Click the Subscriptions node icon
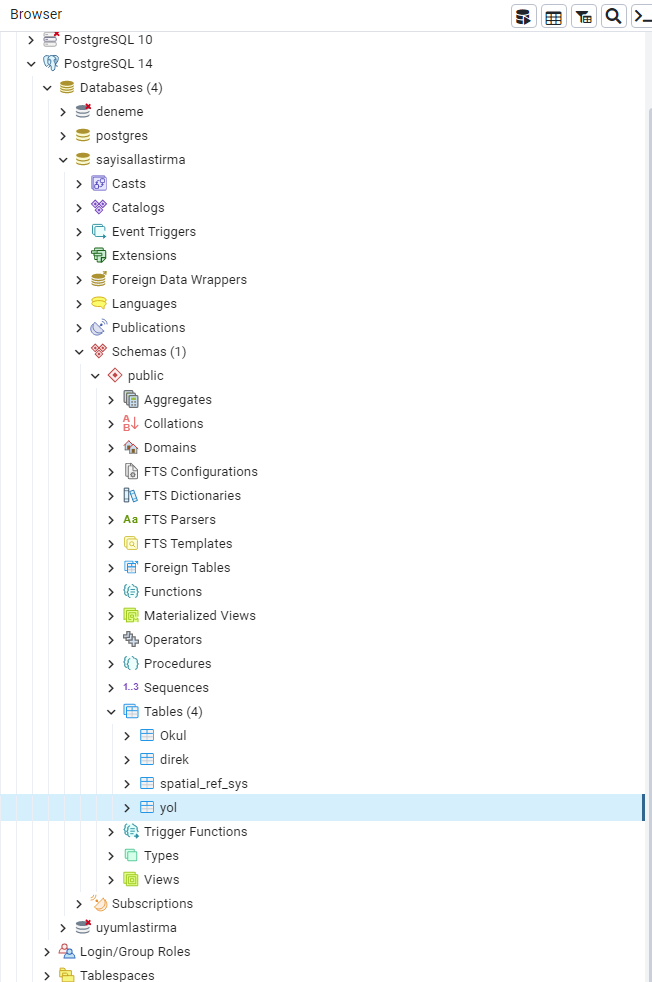Viewport: 652px width, 982px height. pos(99,904)
